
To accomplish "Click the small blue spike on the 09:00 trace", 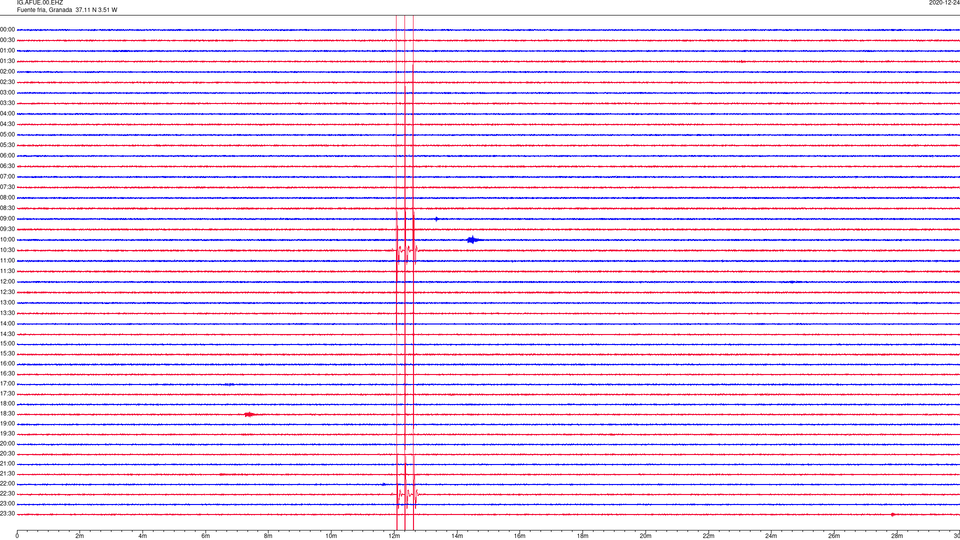I will click(437, 219).
